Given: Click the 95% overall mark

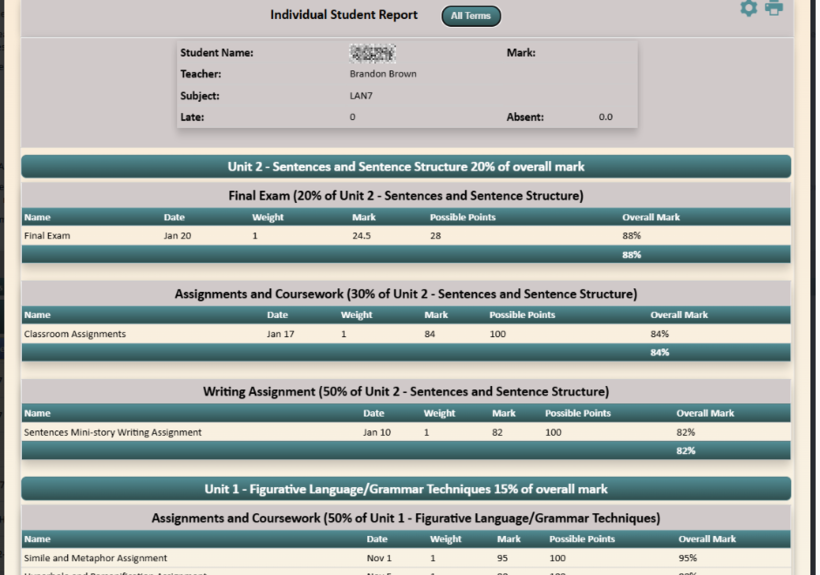Looking at the screenshot, I should tap(688, 558).
